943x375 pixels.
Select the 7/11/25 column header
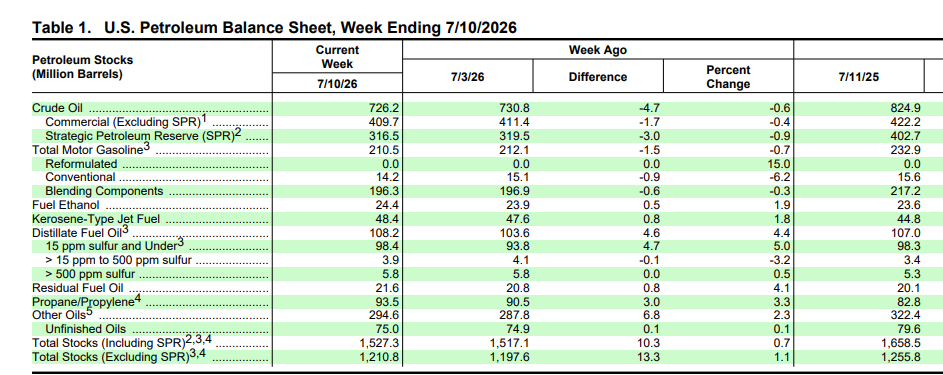point(858,77)
